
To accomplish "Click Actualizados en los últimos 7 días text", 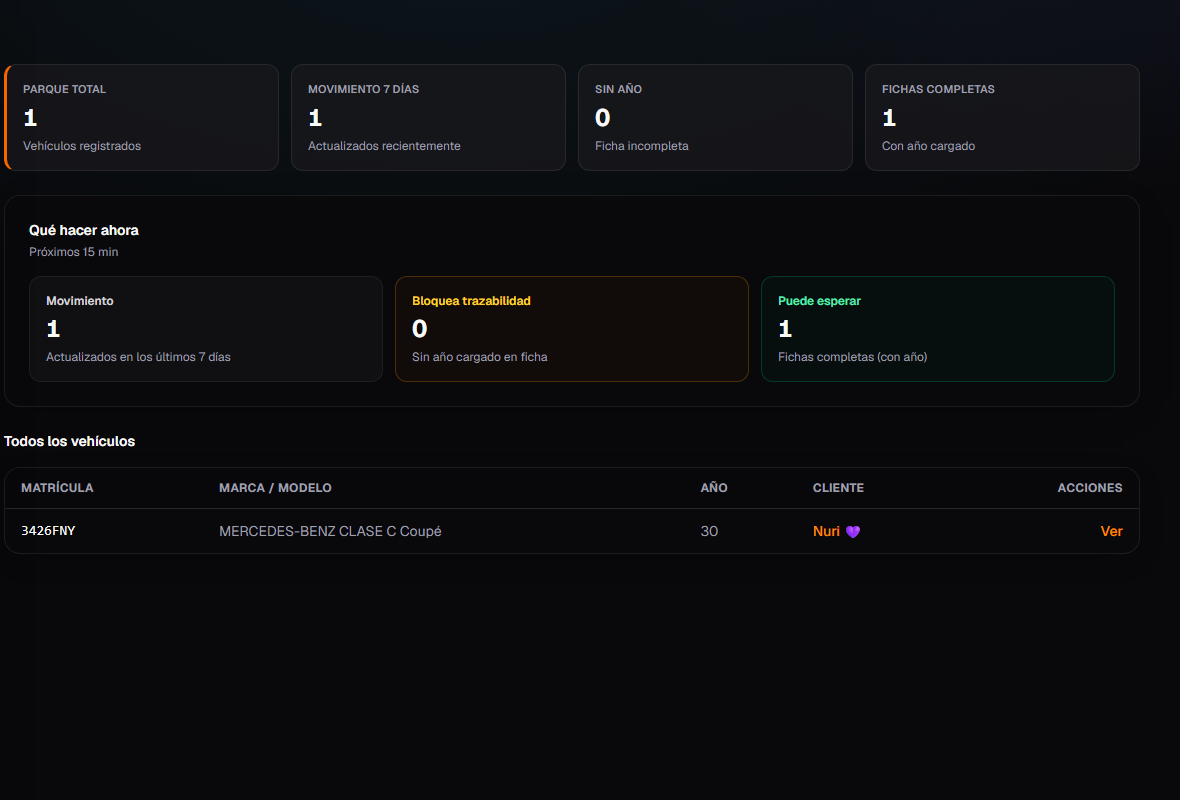I will click(138, 357).
